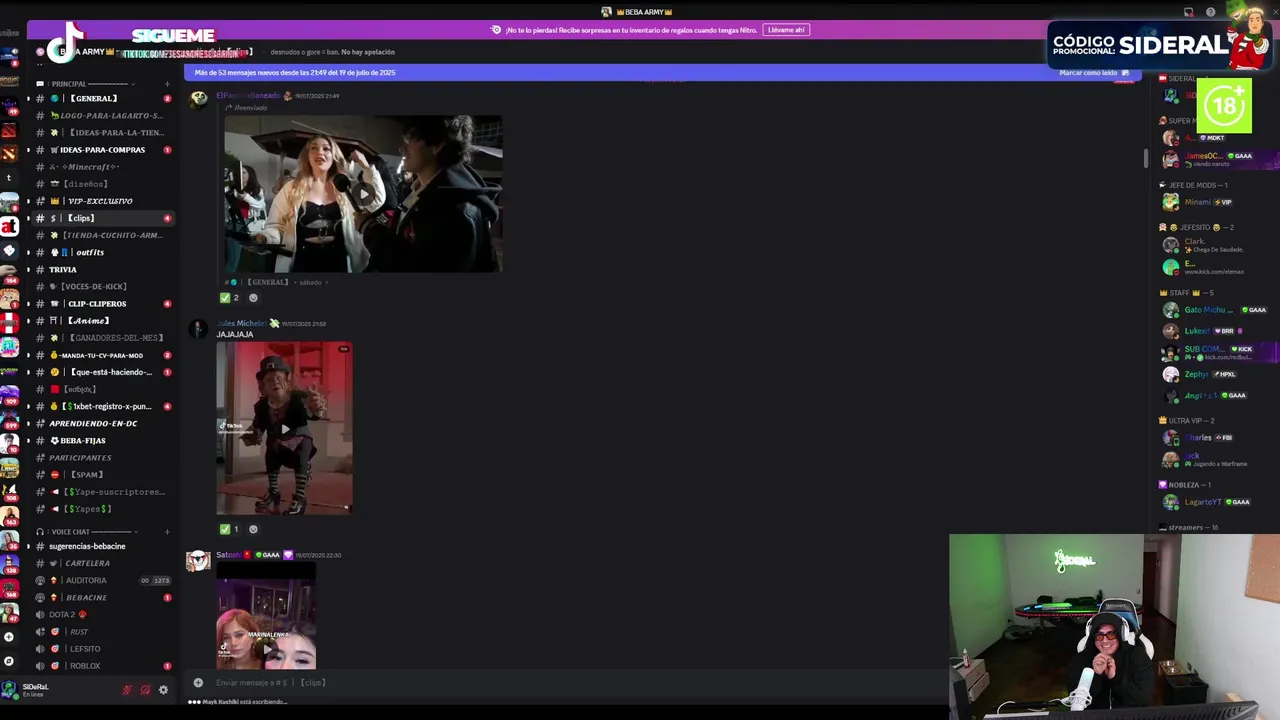This screenshot has height=720, width=1280.
Task: Open the inbox icon in title bar
Action: (x=1188, y=12)
